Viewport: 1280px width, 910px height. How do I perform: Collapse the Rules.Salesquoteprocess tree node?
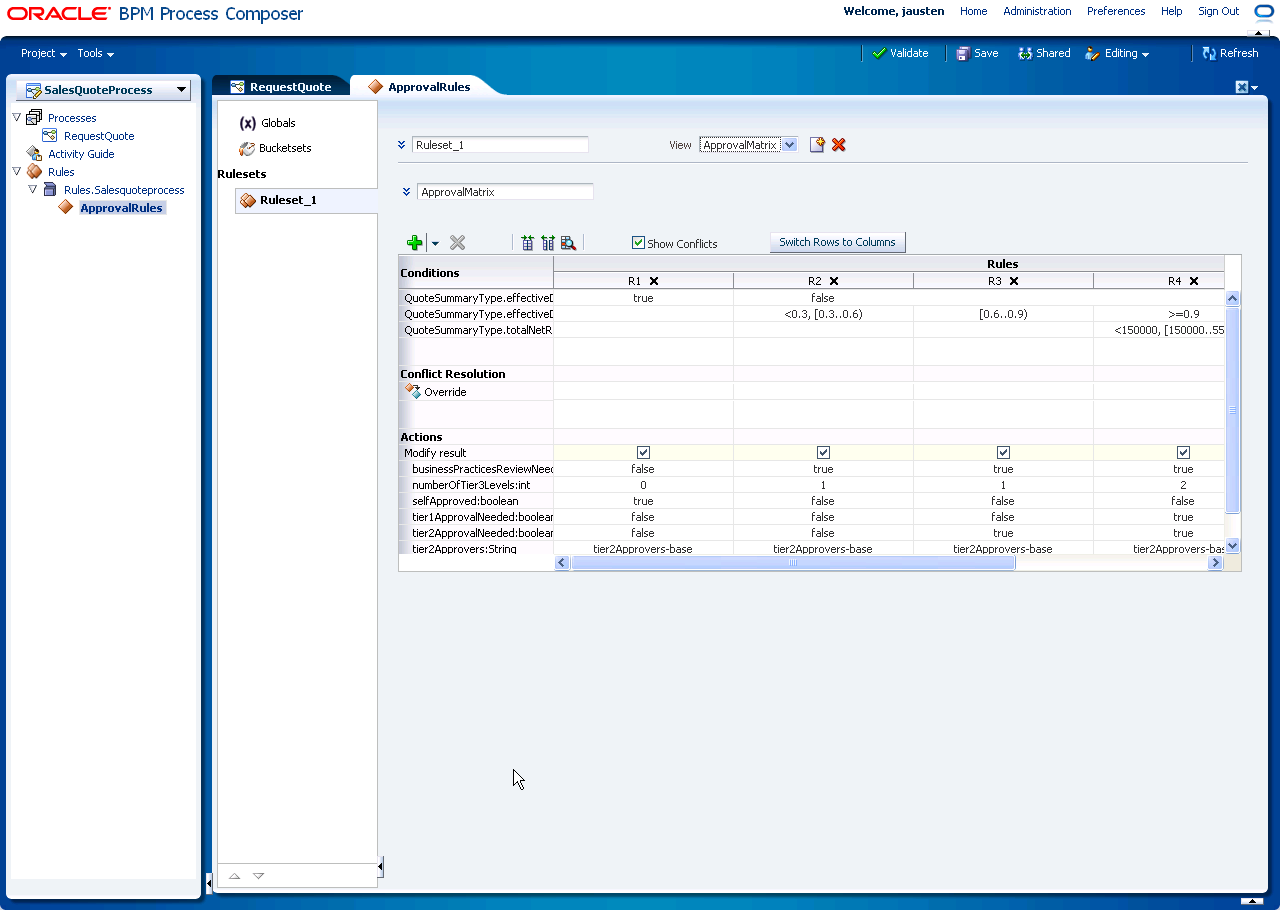(x=33, y=189)
